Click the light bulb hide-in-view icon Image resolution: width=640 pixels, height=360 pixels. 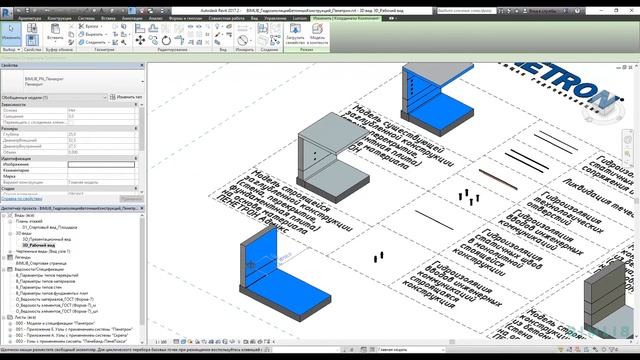coord(217,26)
